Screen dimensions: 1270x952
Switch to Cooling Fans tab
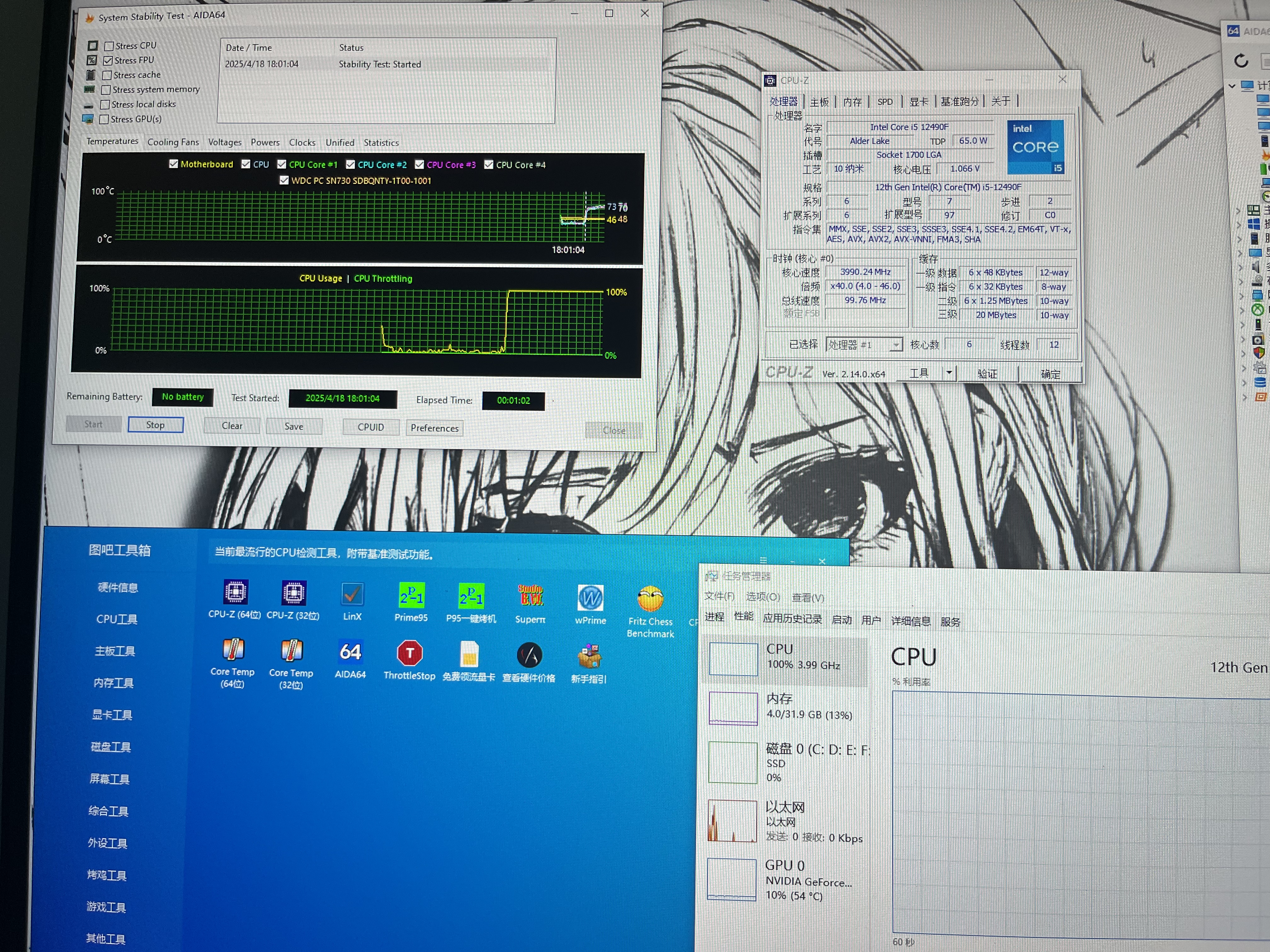173,142
